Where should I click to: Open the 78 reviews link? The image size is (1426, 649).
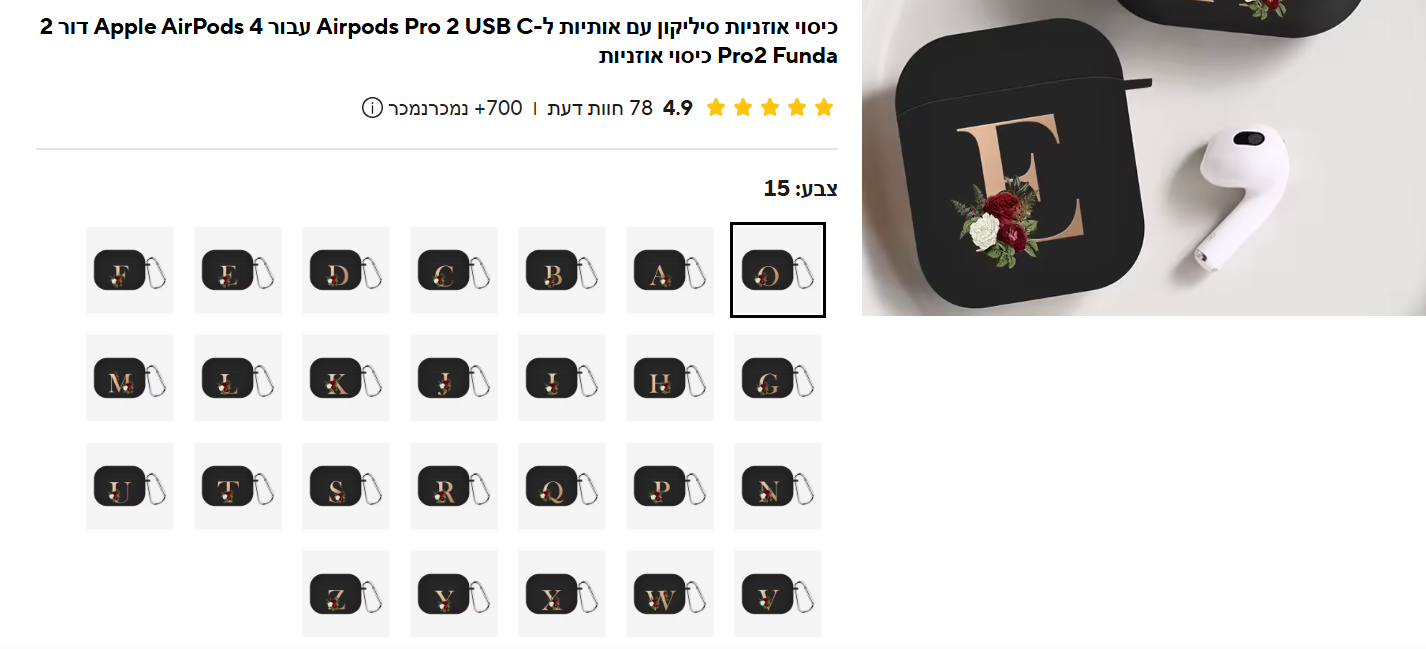[600, 108]
